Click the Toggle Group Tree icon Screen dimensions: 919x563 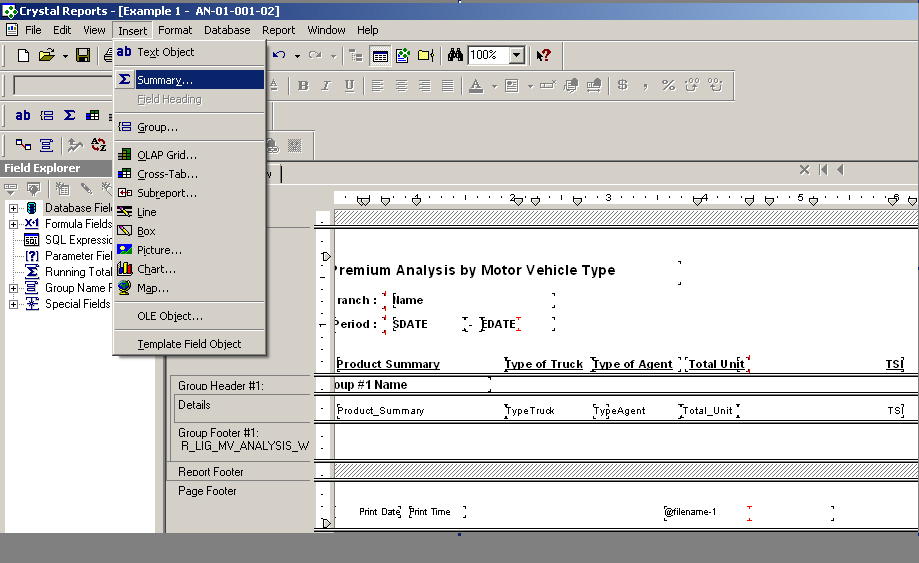pyautogui.click(x=356, y=56)
